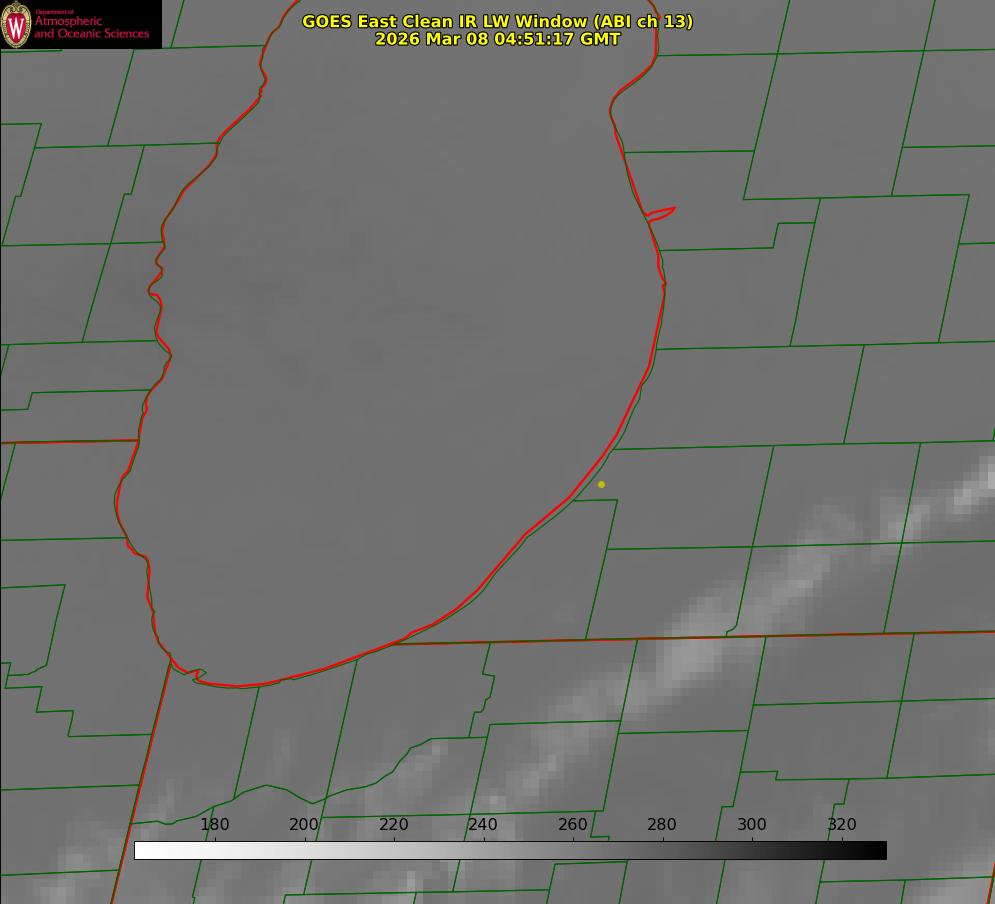Click the 300 colorbar tick label
This screenshot has width=995, height=904.
click(752, 824)
